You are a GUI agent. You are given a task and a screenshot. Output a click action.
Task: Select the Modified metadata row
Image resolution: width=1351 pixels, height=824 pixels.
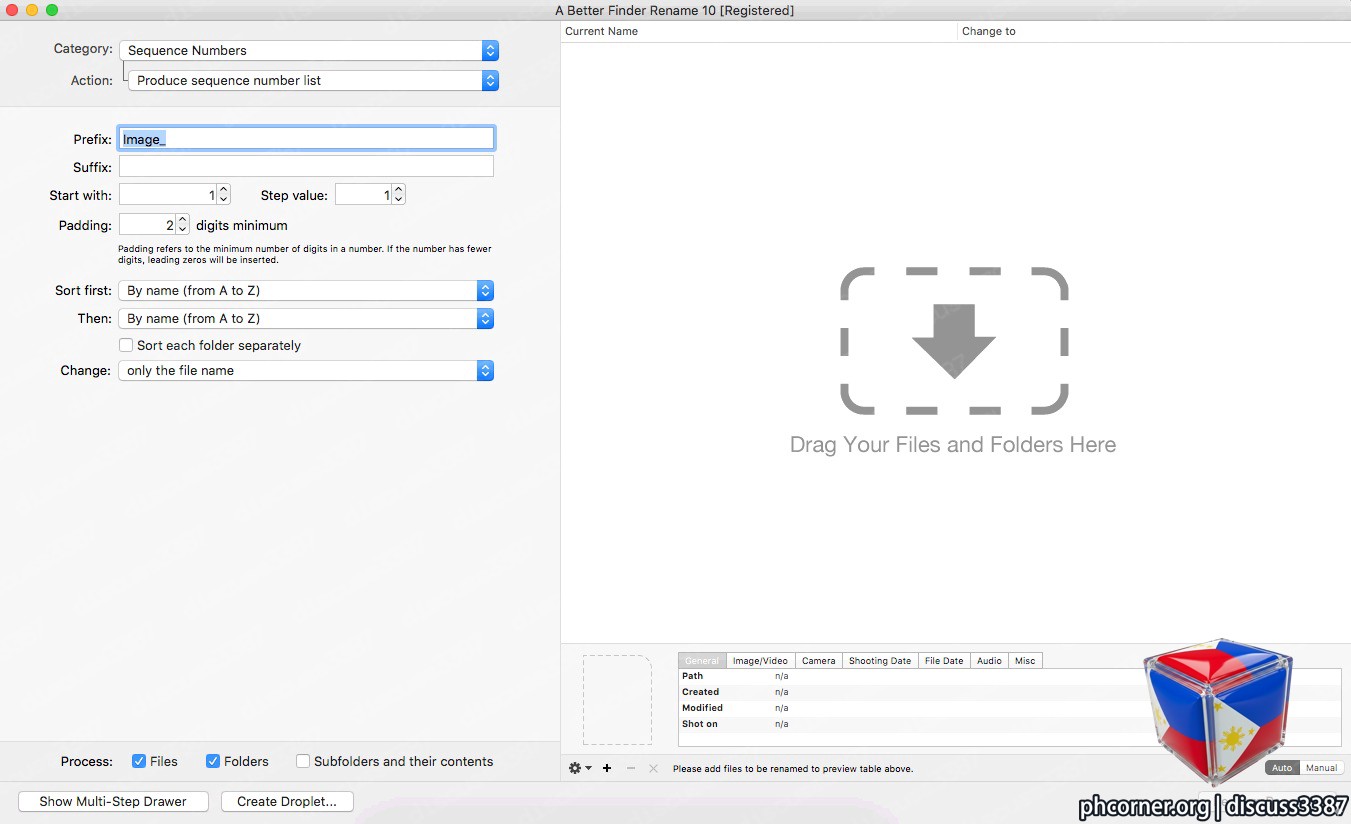point(1009,708)
